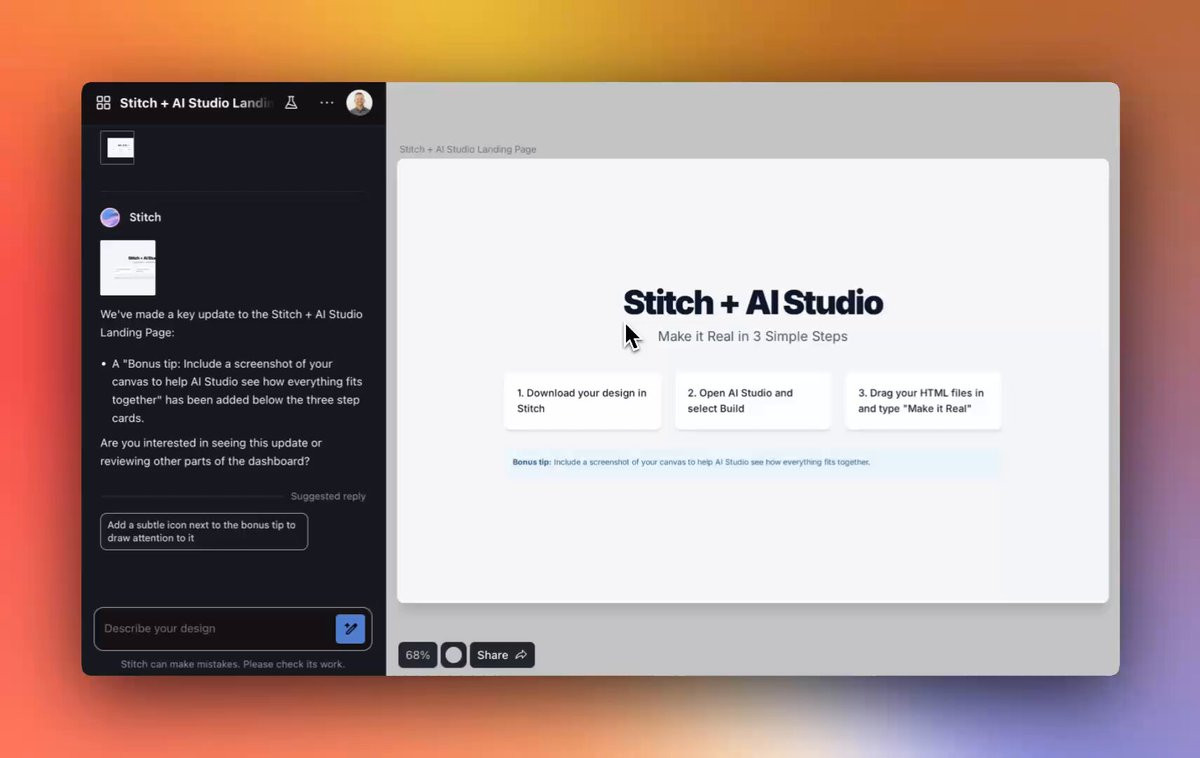Click the magic wand generate button

point(350,629)
